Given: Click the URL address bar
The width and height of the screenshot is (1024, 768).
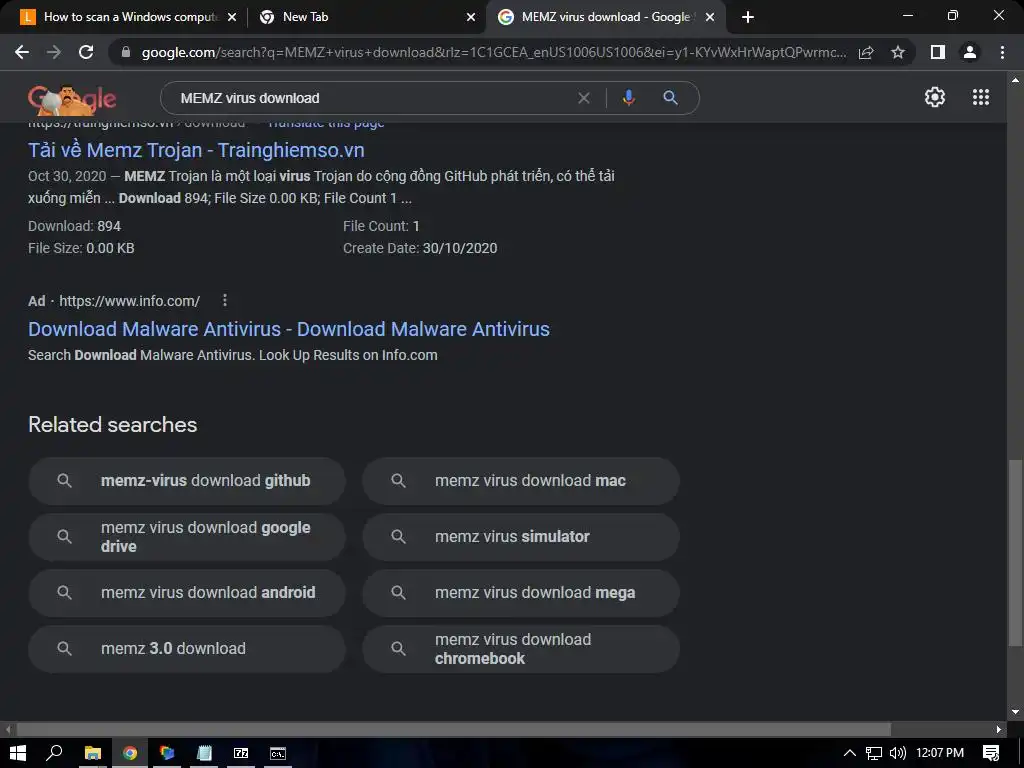Looking at the screenshot, I should (x=494, y=52).
